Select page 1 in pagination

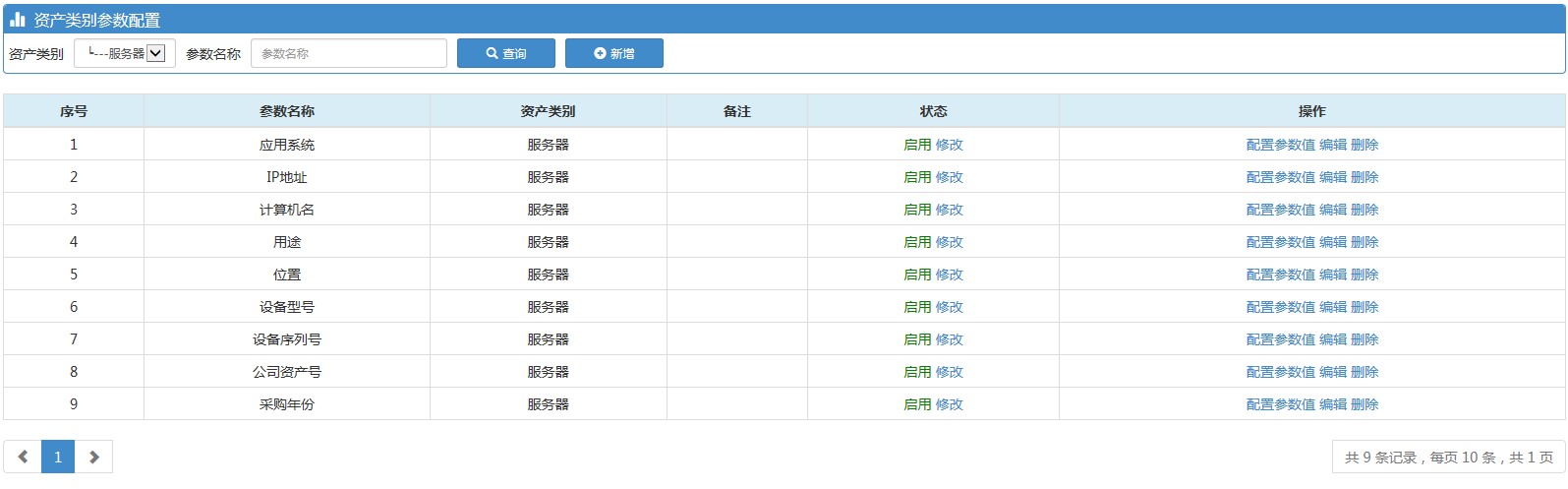click(x=58, y=457)
